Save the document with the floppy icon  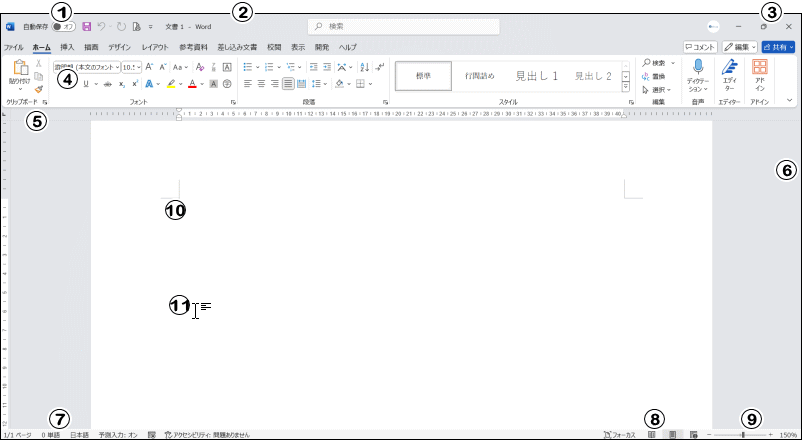(x=86, y=27)
